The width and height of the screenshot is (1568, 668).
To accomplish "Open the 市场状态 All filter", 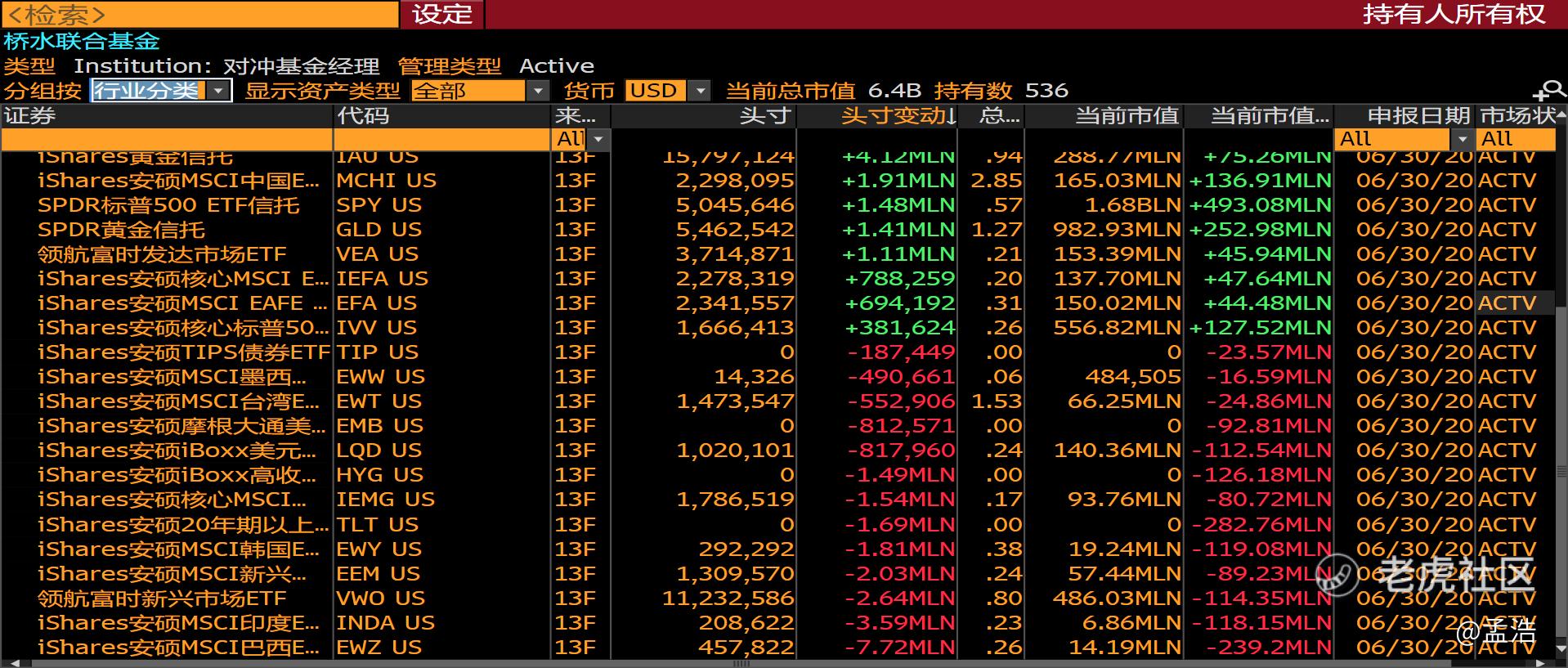I will [1516, 139].
